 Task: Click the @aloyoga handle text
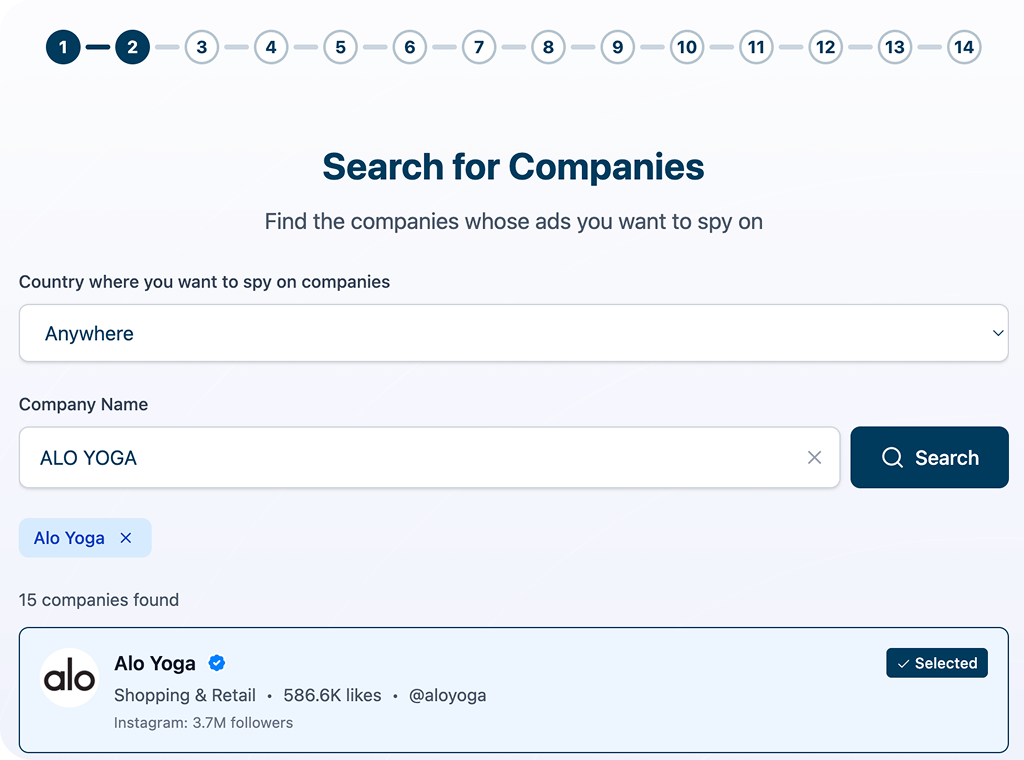(x=447, y=695)
